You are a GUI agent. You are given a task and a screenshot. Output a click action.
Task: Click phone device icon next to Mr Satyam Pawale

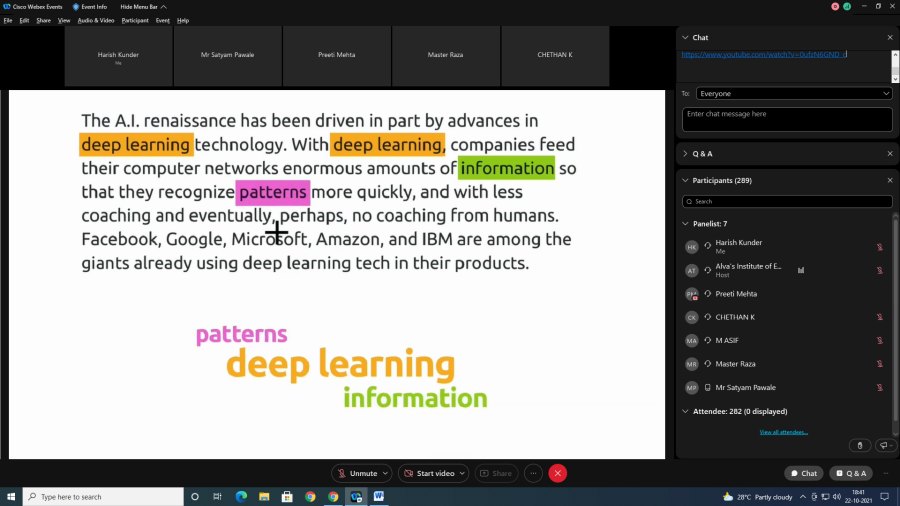708,387
